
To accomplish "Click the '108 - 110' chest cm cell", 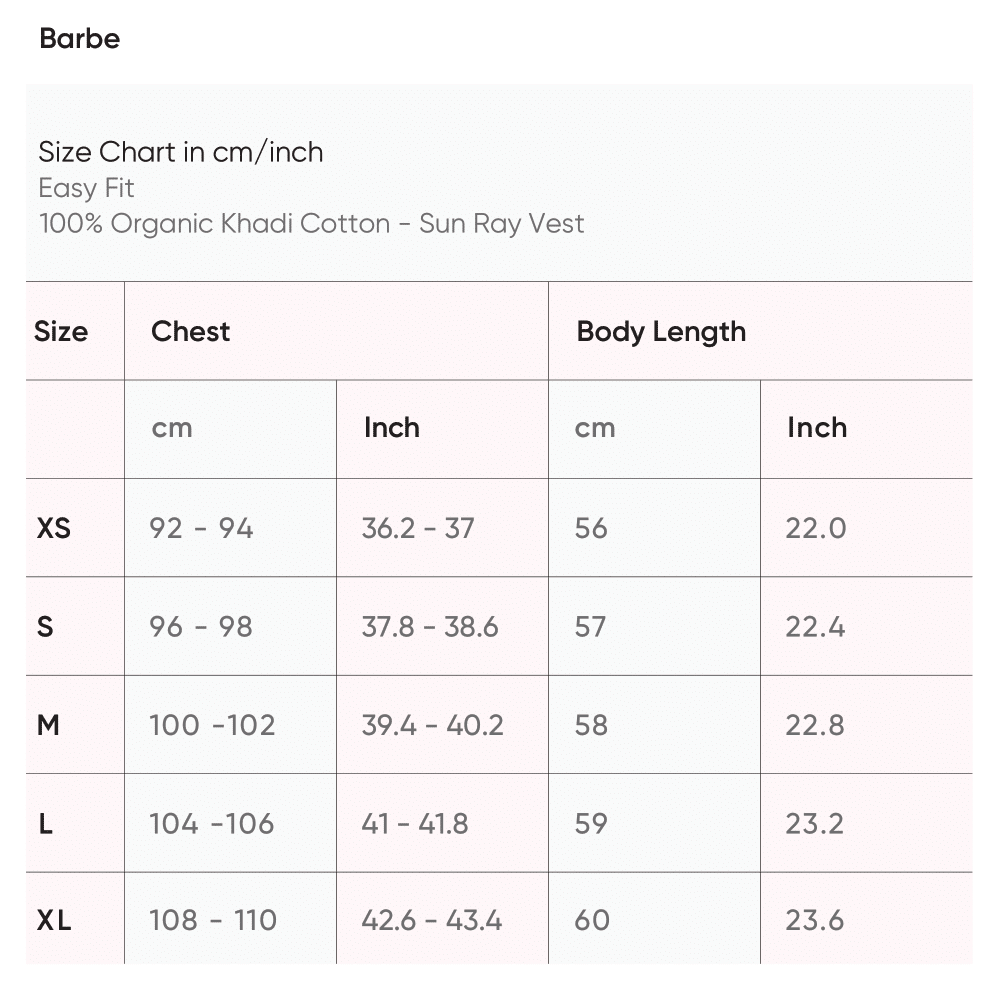I will pos(213,920).
